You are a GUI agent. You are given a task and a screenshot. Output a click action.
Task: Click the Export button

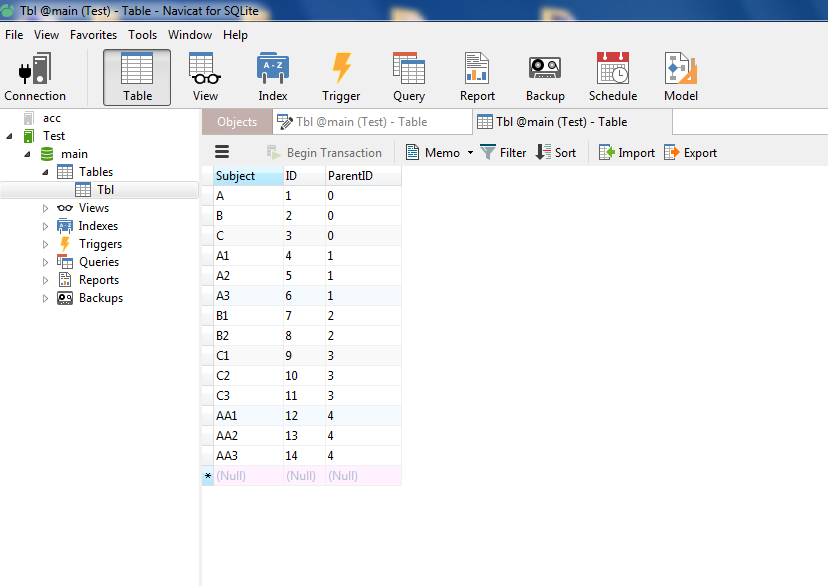coord(691,153)
